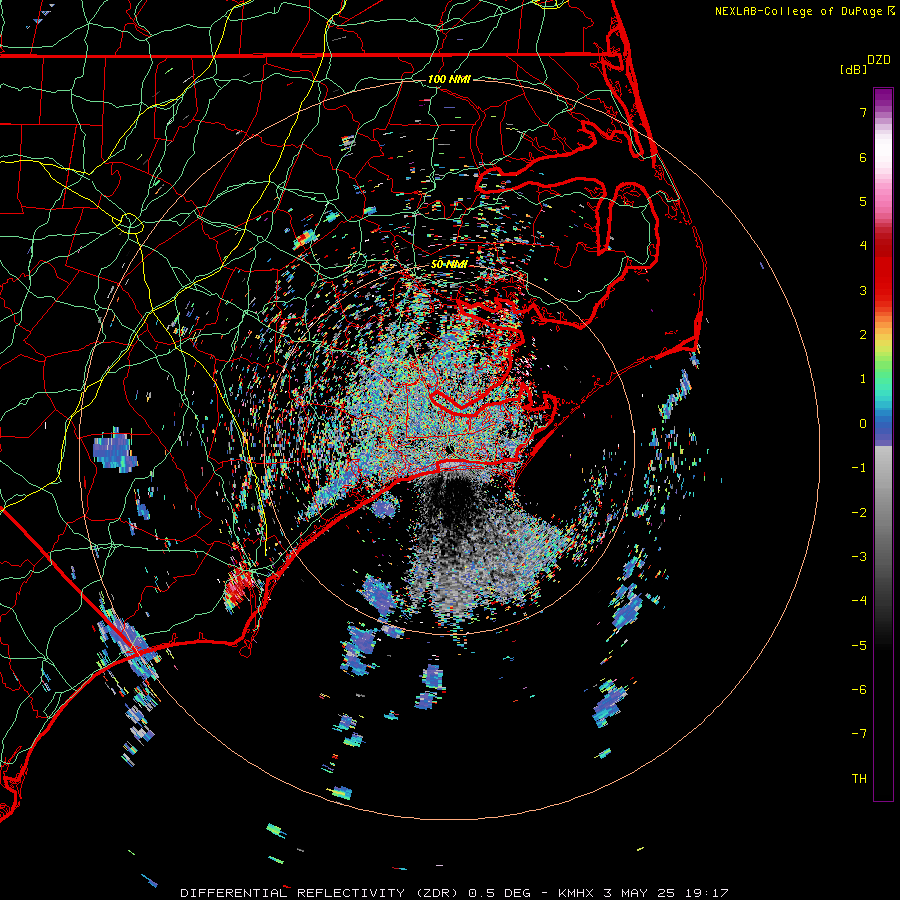Click the -5 dB value on scale
The width and height of the screenshot is (900, 900).
[x=859, y=646]
